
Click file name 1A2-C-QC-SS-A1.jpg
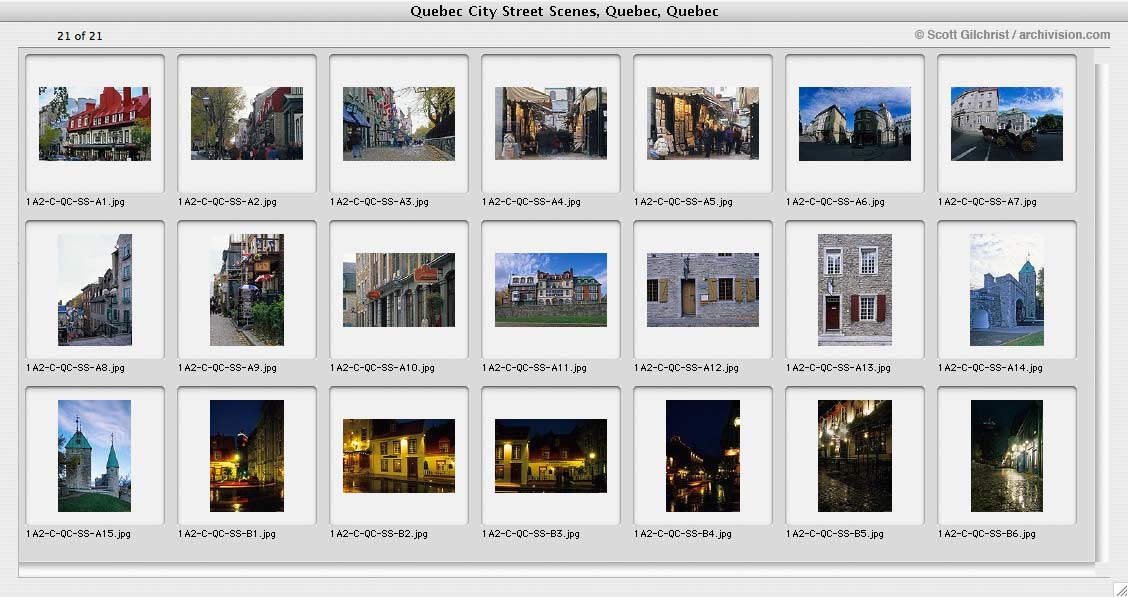[x=76, y=202]
